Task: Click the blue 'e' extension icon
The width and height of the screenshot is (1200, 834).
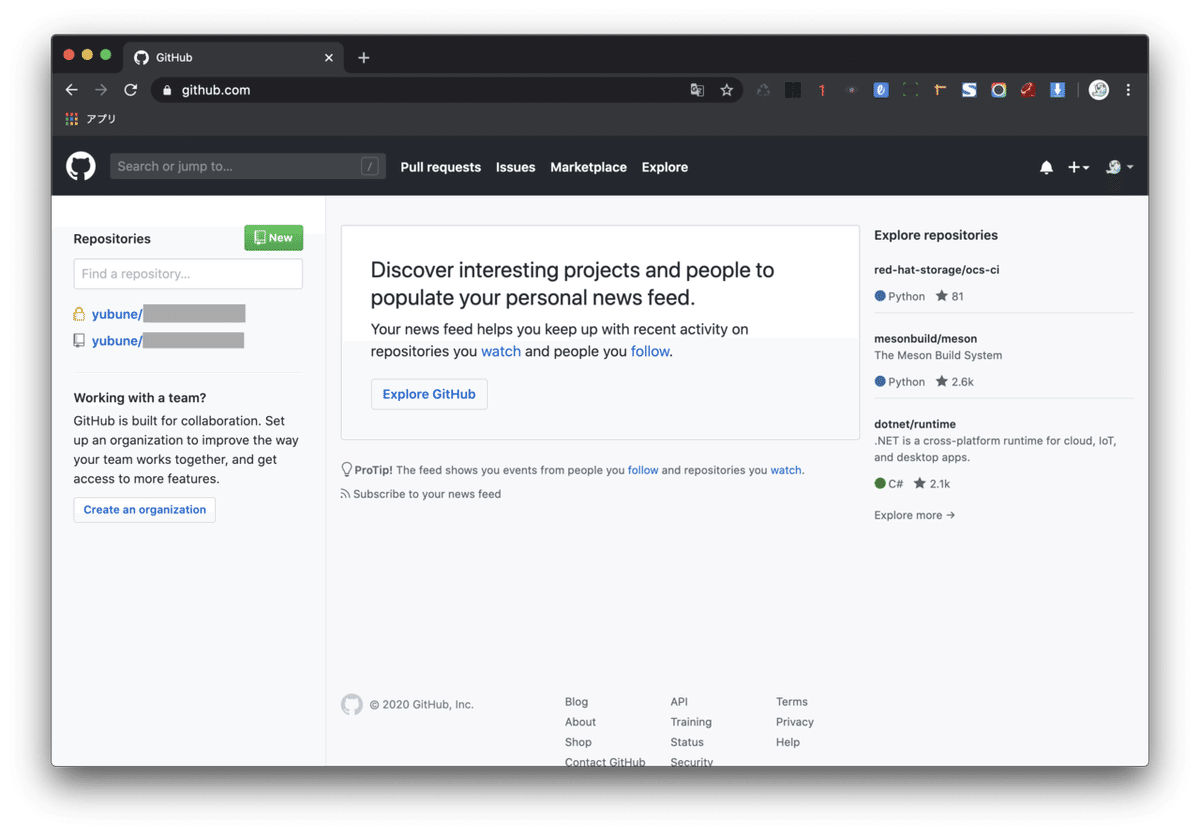Action: [881, 90]
